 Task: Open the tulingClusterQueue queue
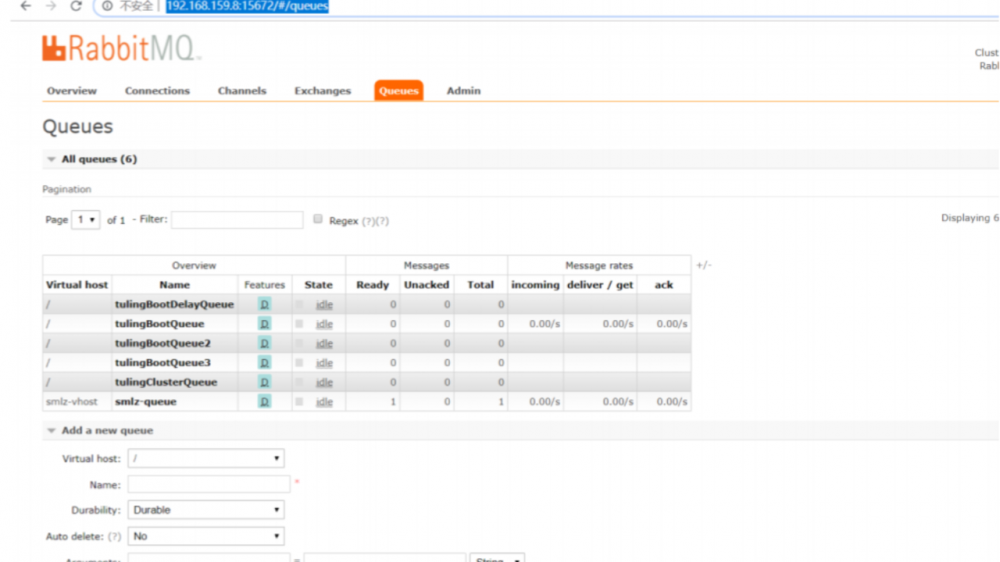(166, 382)
